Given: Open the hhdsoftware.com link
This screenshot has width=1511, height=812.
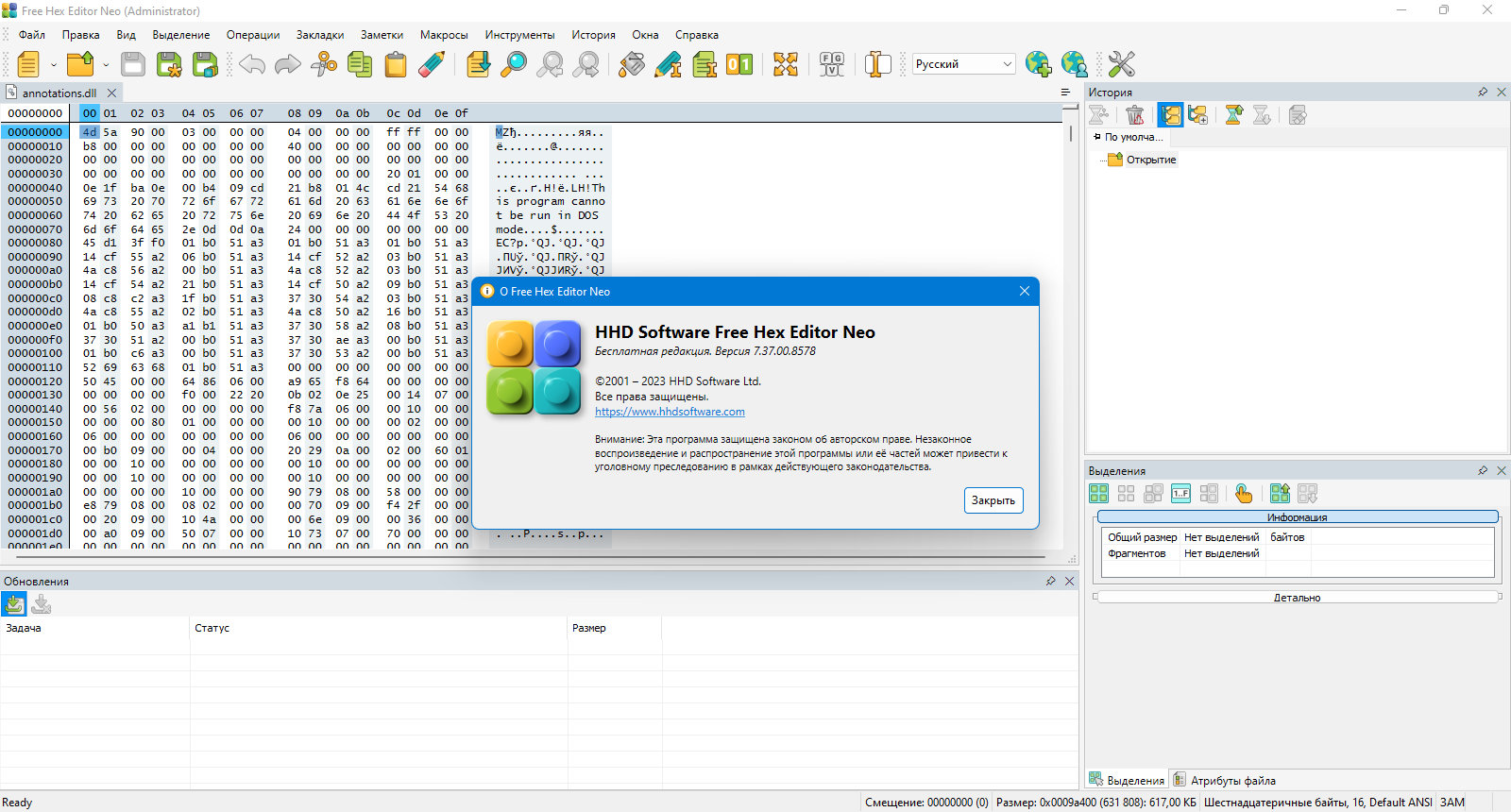Looking at the screenshot, I should (x=670, y=412).
